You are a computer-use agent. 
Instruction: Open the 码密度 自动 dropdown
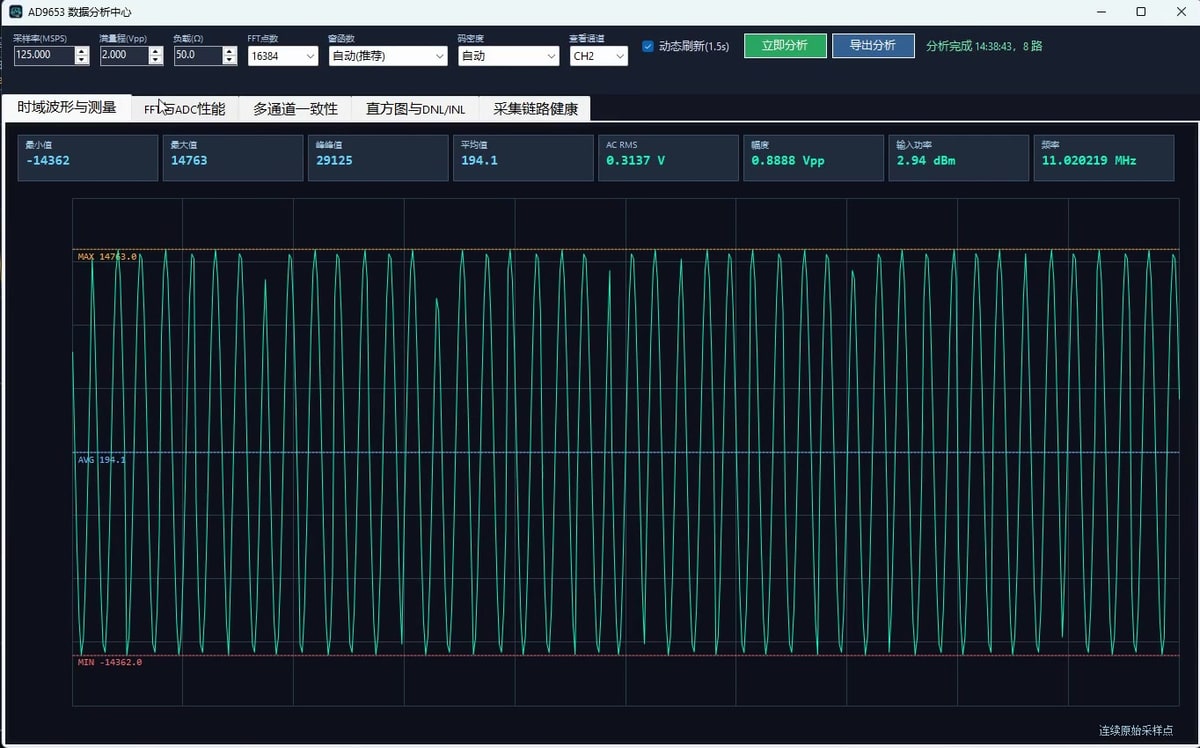pos(508,56)
